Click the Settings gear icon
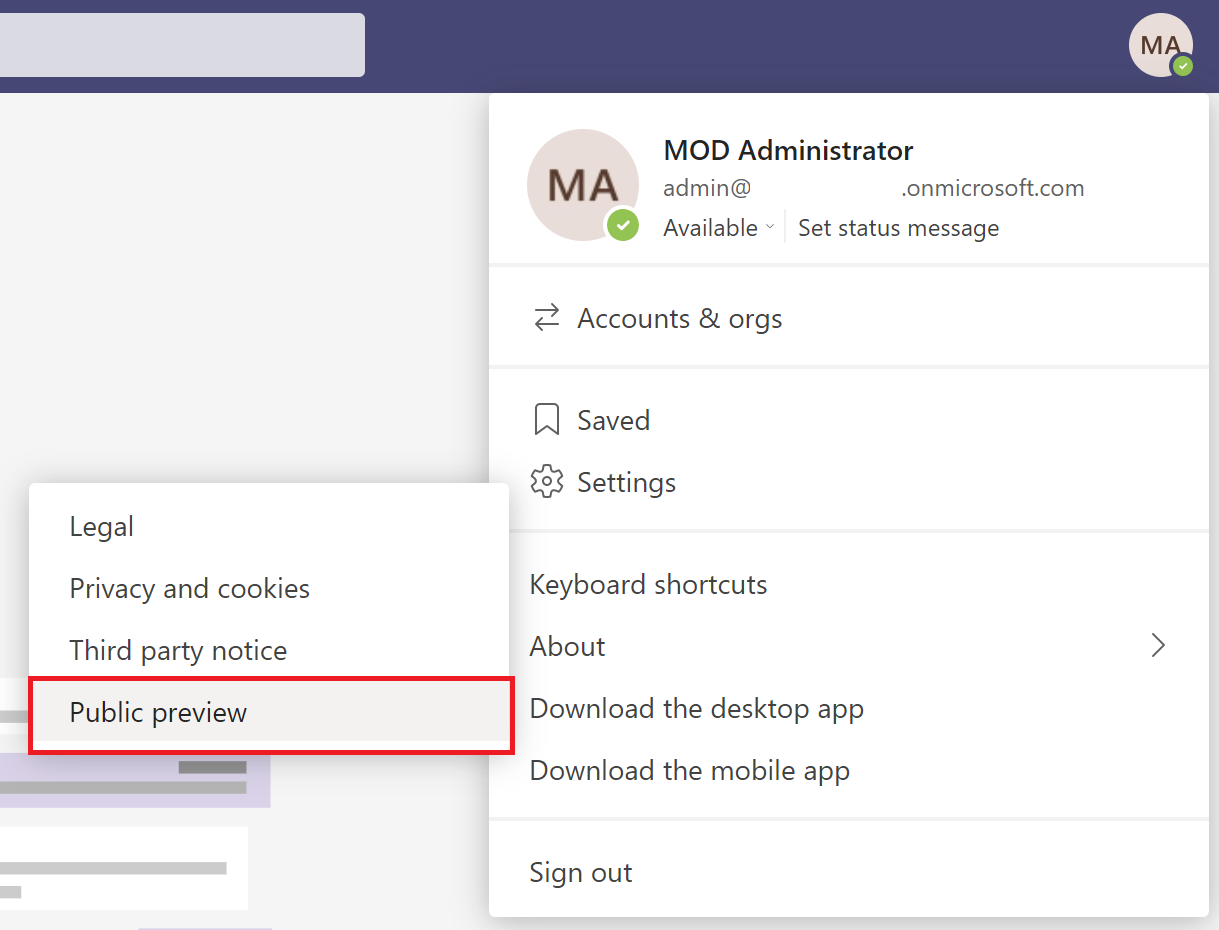Image resolution: width=1219 pixels, height=930 pixels. (x=547, y=482)
